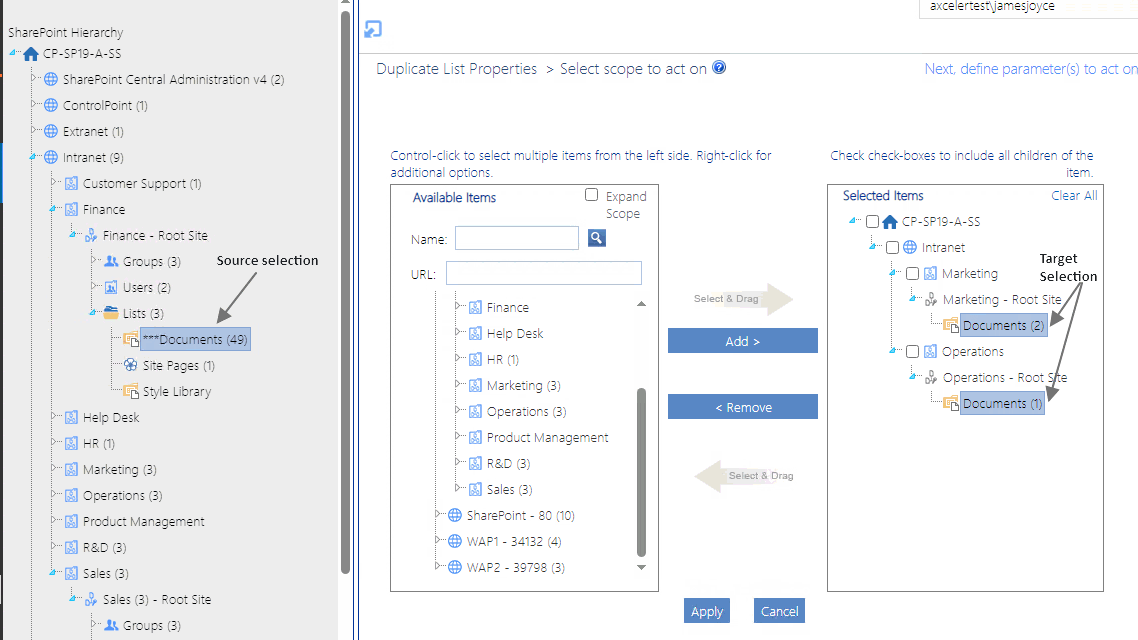Click the search magnifier beside the Name field
This screenshot has width=1138, height=640.
point(598,237)
